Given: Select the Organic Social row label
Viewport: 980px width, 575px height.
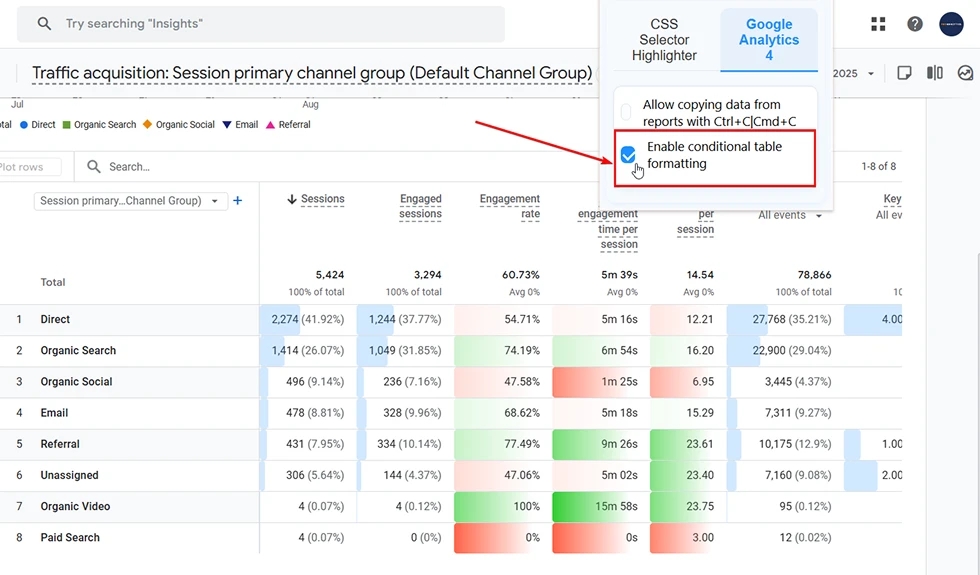Looking at the screenshot, I should coord(76,382).
